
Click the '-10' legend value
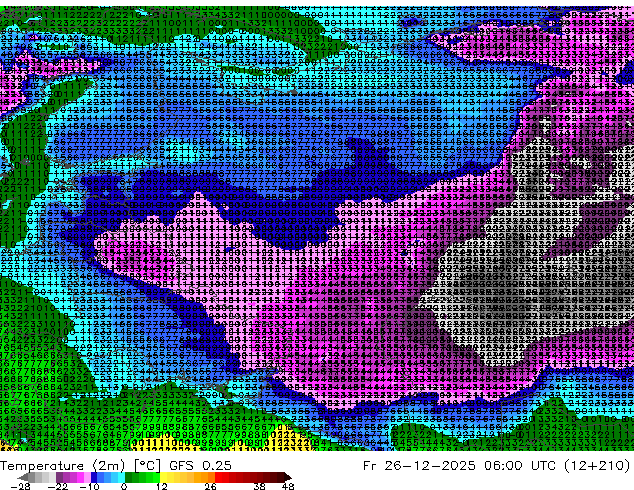tap(89, 486)
